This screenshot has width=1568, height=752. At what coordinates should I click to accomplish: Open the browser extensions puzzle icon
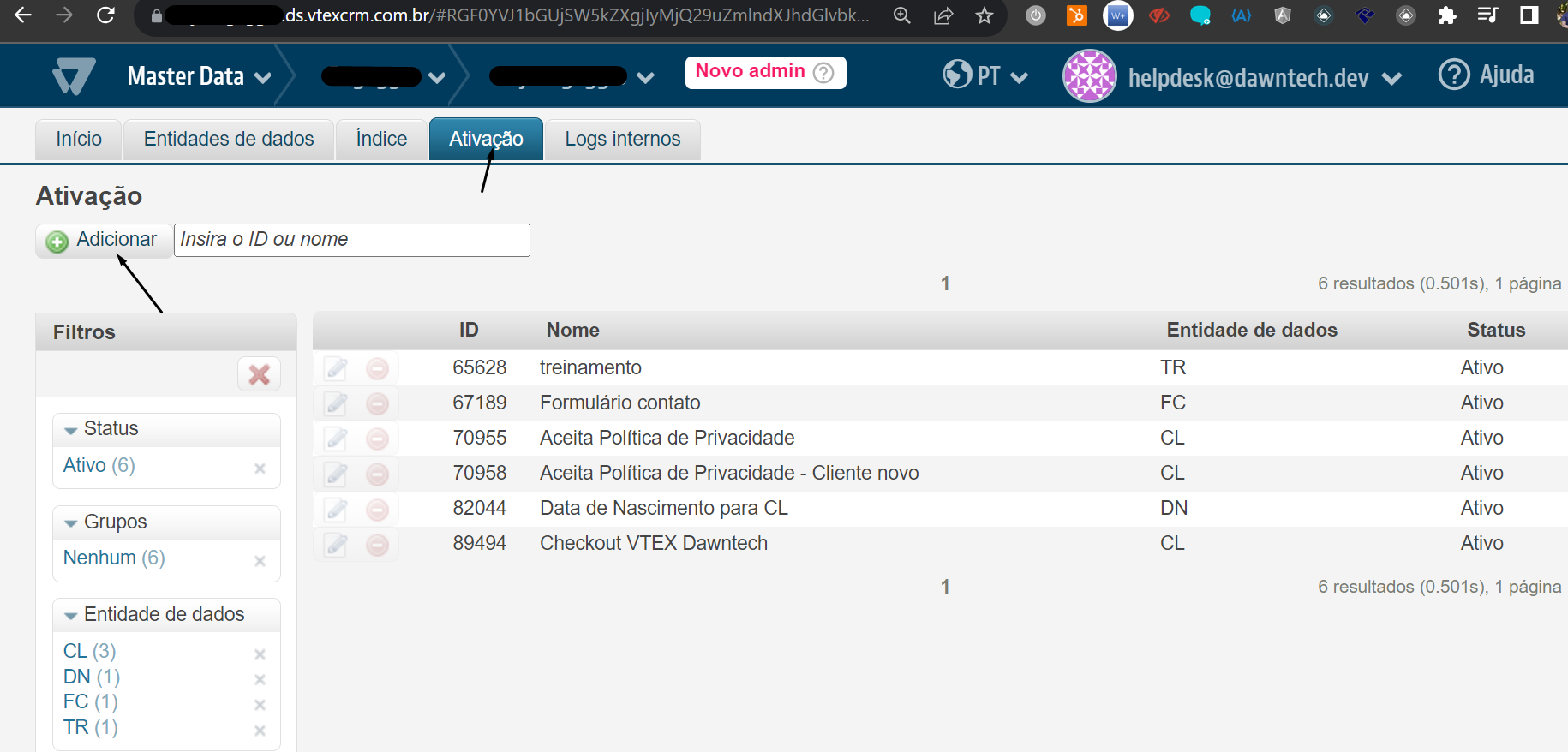coord(1446,15)
